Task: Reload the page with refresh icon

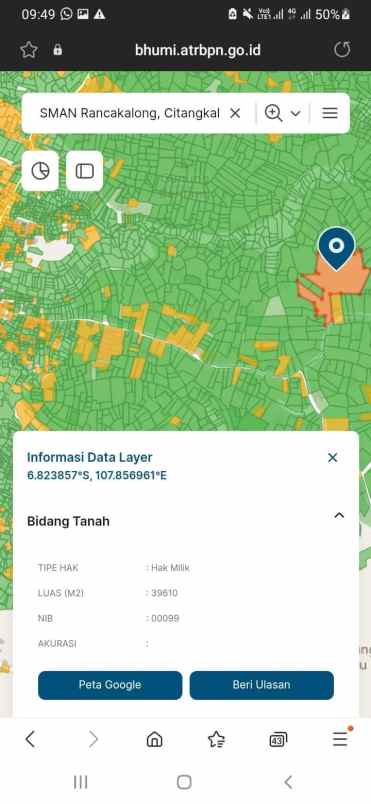Action: coord(342,50)
